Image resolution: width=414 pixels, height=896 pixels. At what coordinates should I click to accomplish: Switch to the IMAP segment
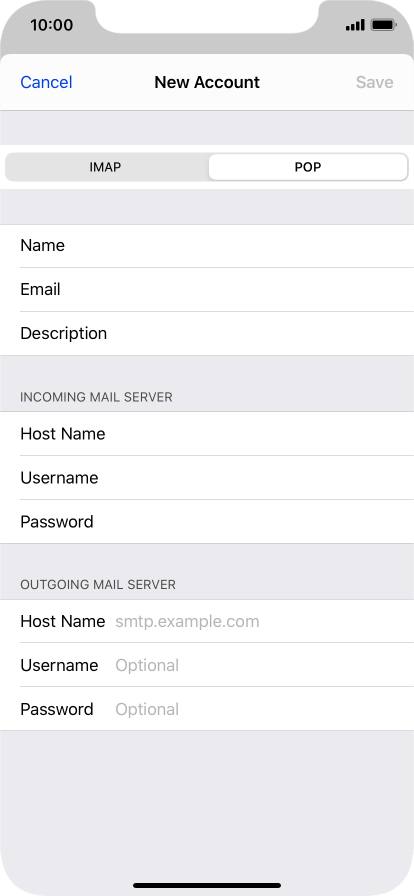pos(106,167)
